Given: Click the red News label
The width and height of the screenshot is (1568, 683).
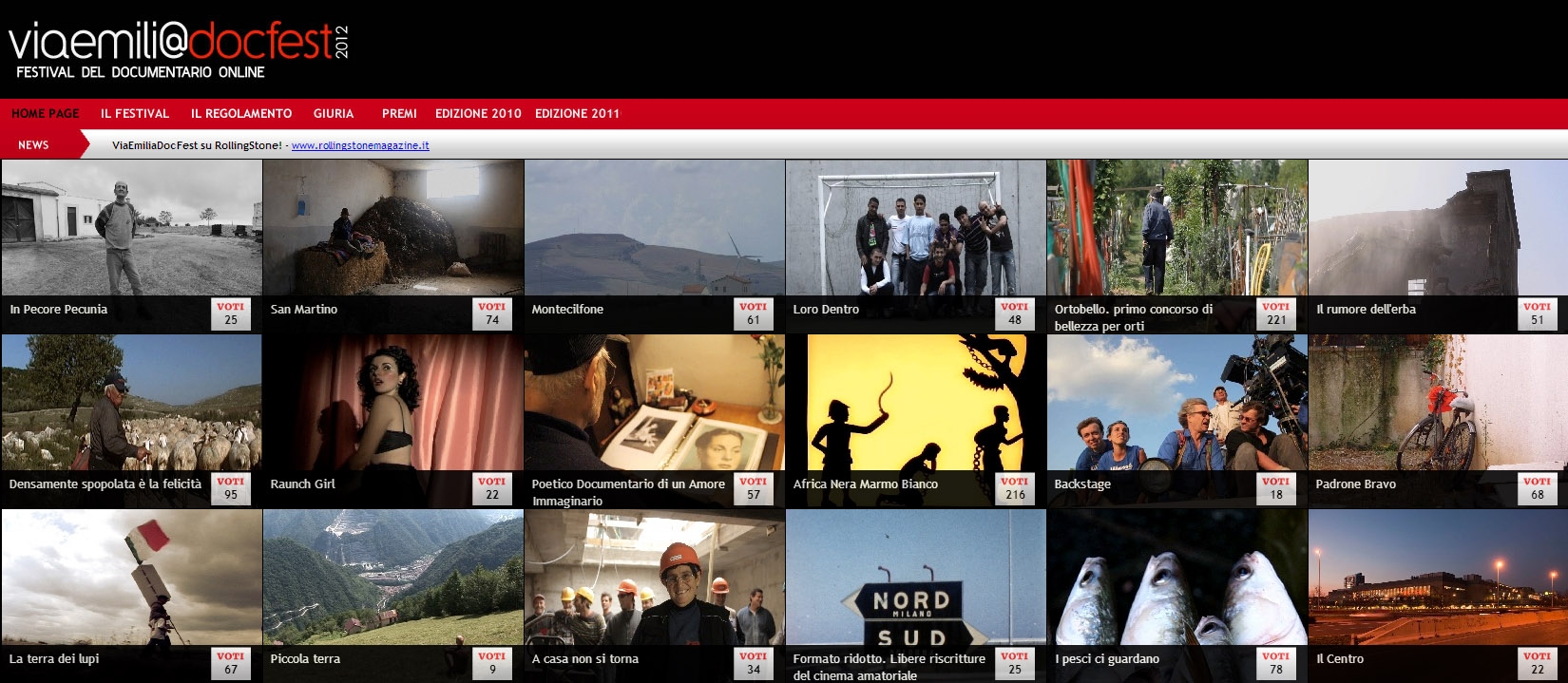Looking at the screenshot, I should (x=33, y=144).
